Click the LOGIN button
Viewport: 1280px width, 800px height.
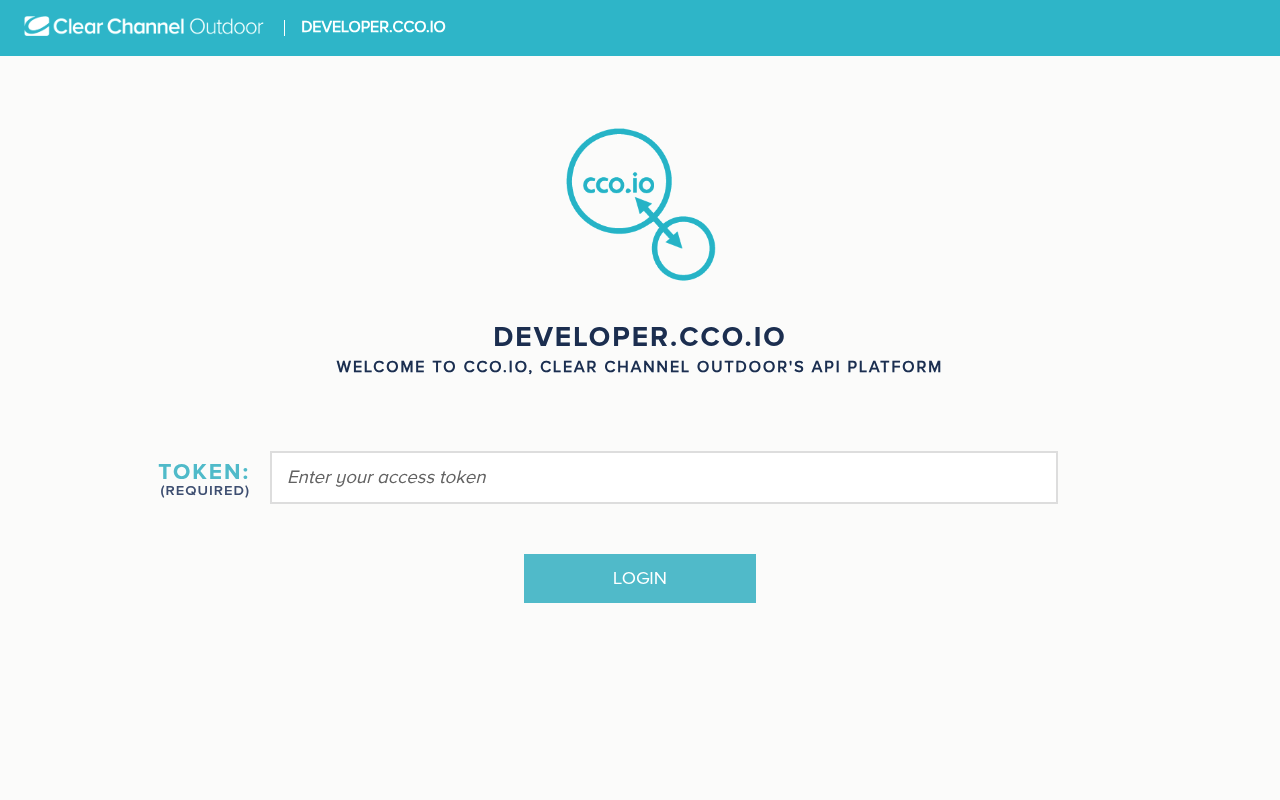coord(640,578)
